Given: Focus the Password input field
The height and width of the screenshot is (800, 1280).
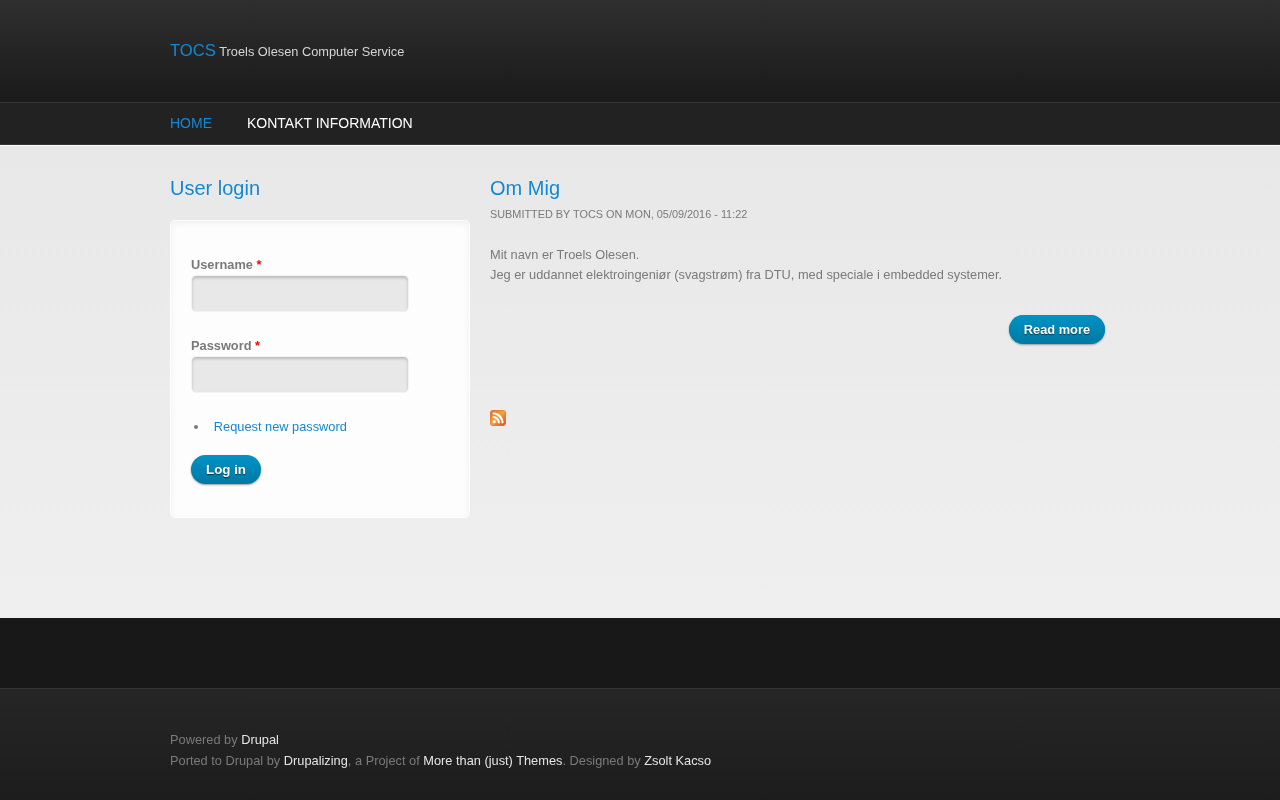Looking at the screenshot, I should click(300, 375).
